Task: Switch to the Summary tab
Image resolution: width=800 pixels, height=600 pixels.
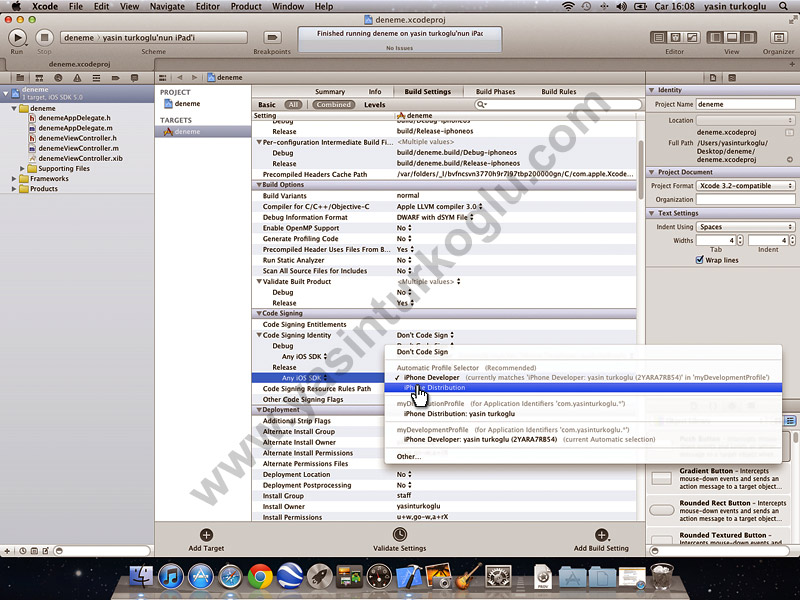Action: (330, 92)
